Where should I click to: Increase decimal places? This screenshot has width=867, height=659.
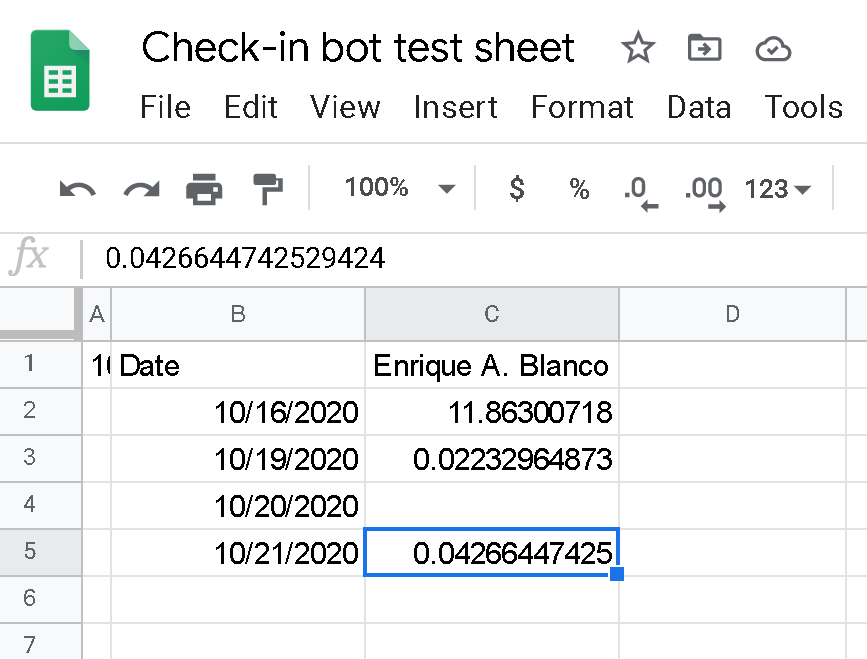tap(706, 193)
